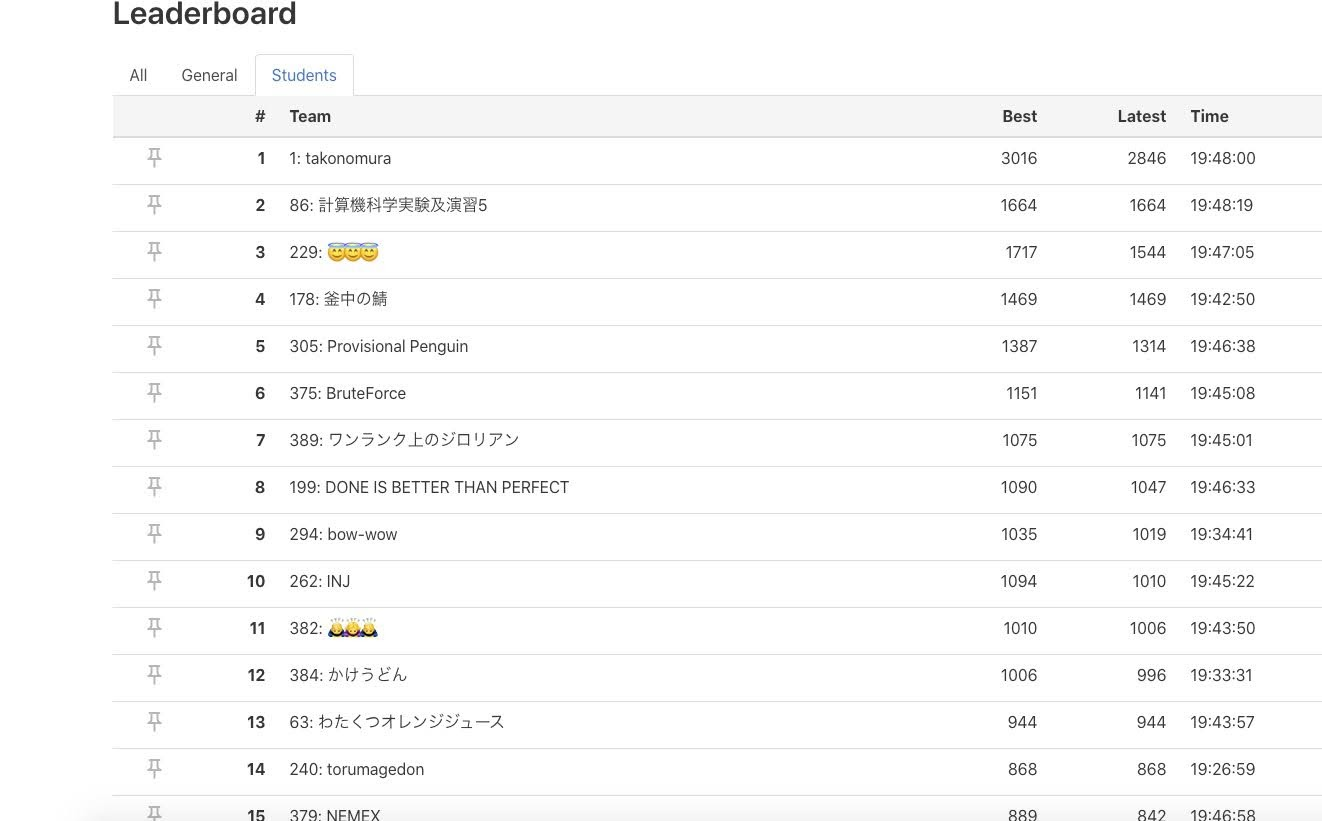The image size is (1322, 821).
Task: Open the General leaderboard tab
Action: pos(209,75)
